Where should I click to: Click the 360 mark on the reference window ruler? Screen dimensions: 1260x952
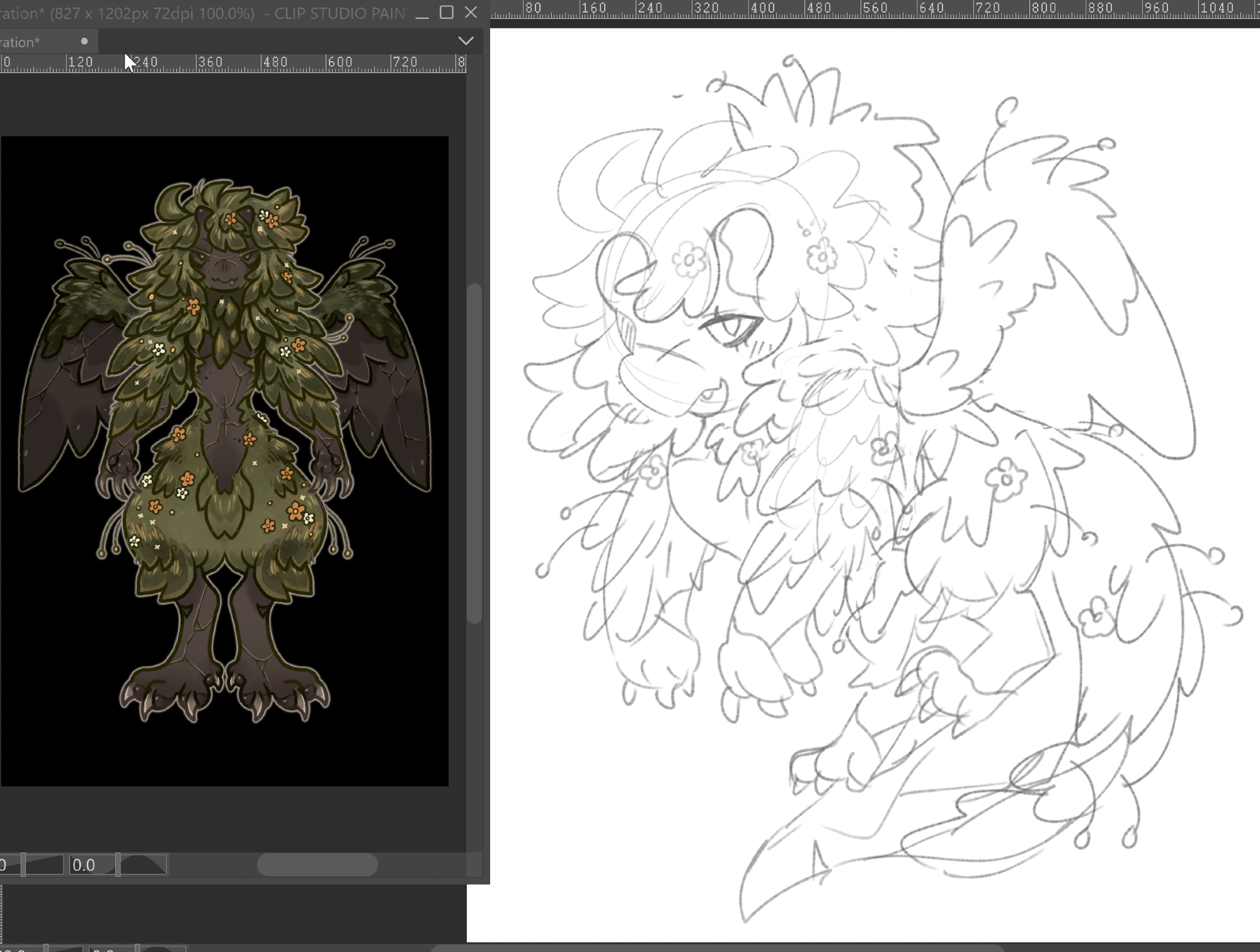click(210, 62)
